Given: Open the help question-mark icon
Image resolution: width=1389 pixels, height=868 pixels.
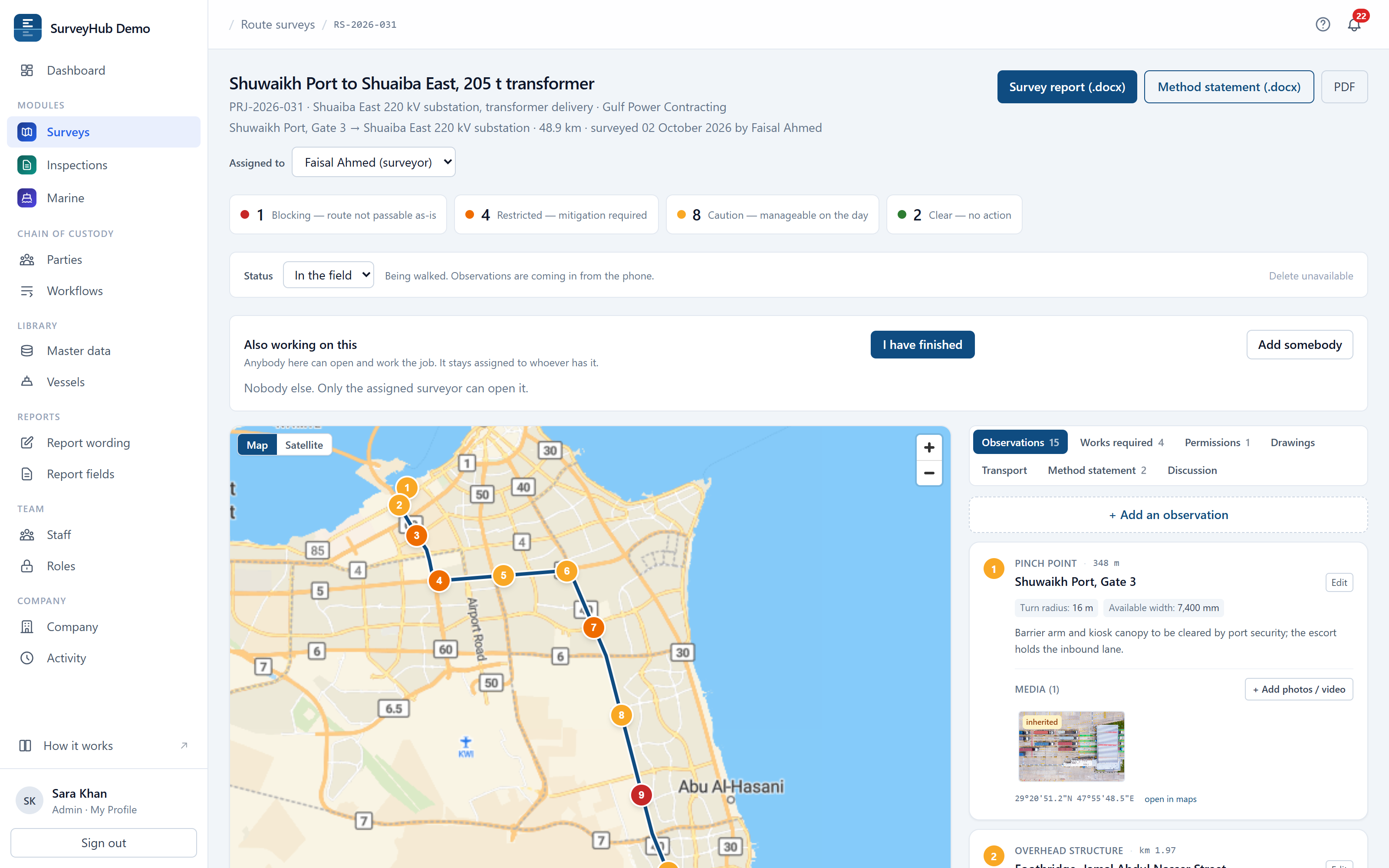Looking at the screenshot, I should coord(1323,24).
